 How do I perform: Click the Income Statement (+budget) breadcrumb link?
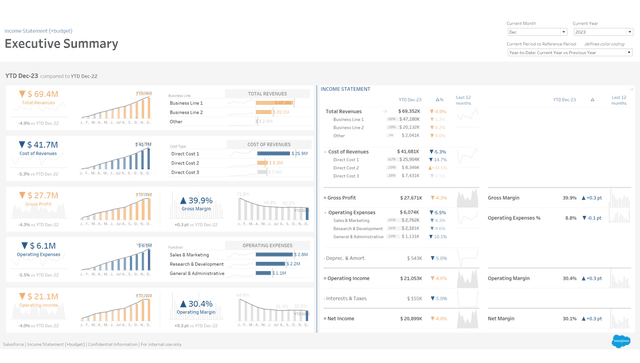coord(38,31)
